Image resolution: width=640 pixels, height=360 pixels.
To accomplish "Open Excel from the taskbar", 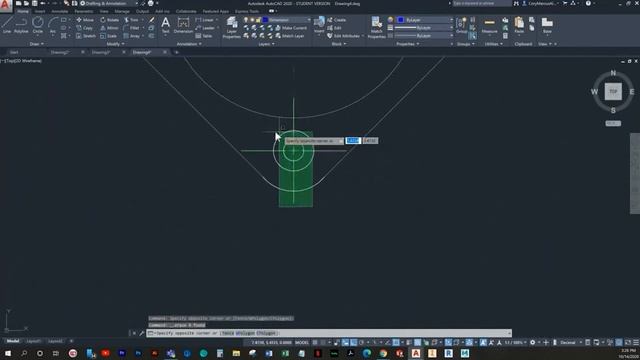I will point(285,353).
